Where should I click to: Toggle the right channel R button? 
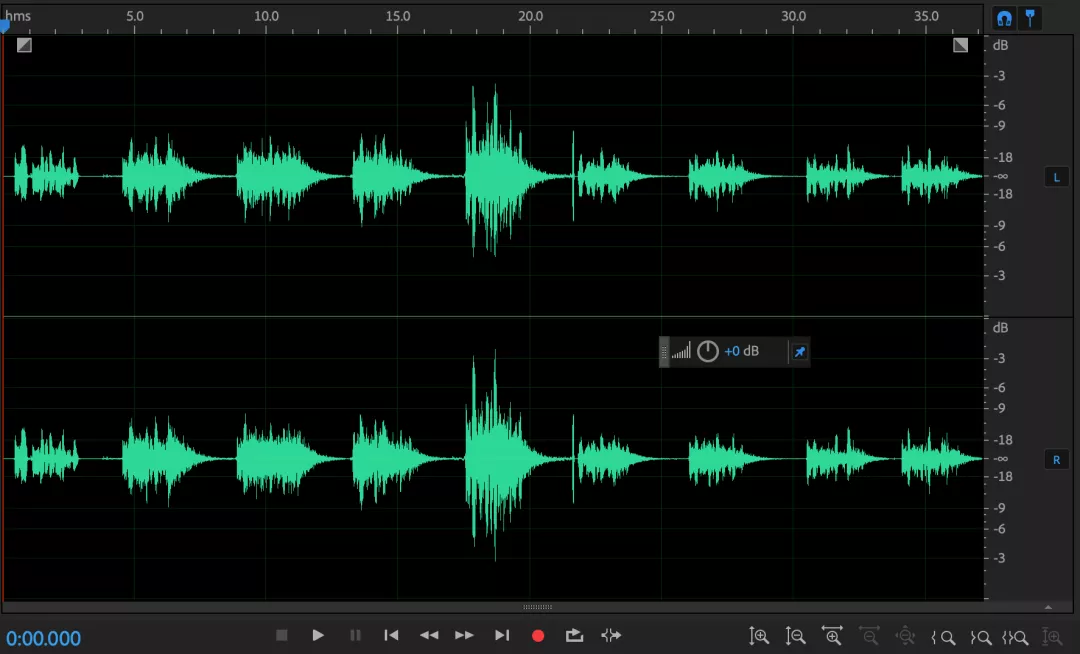point(1057,460)
